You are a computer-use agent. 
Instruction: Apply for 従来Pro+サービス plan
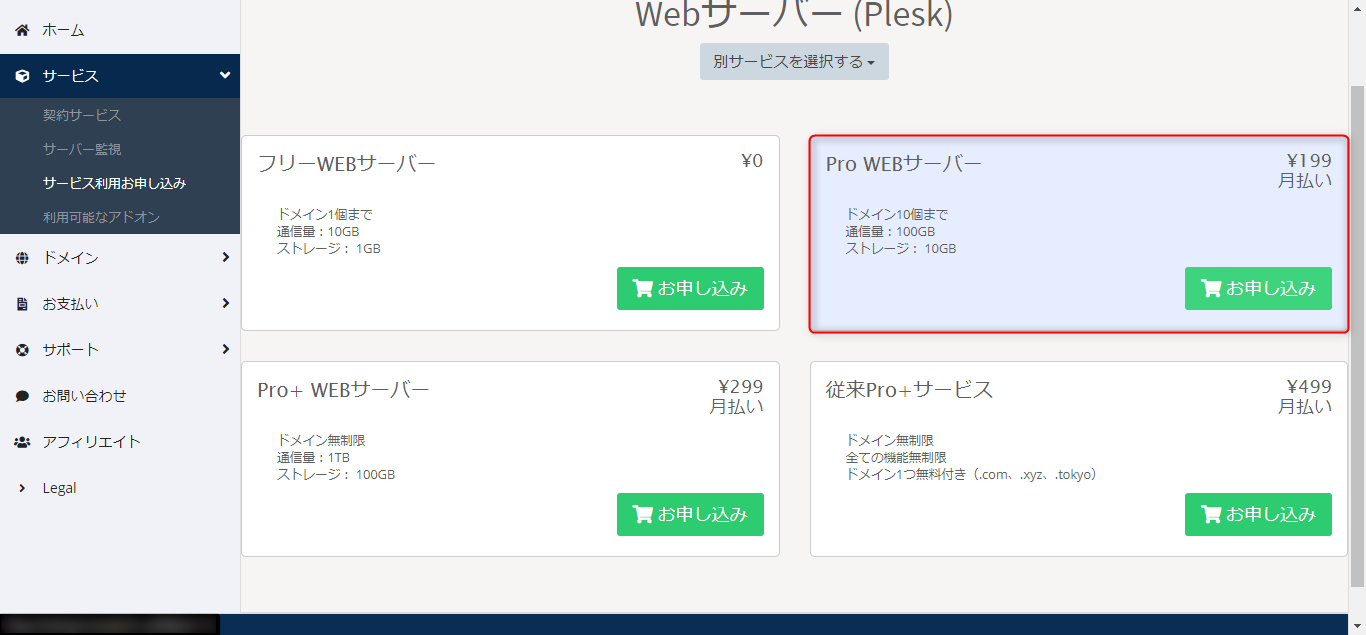(1258, 514)
